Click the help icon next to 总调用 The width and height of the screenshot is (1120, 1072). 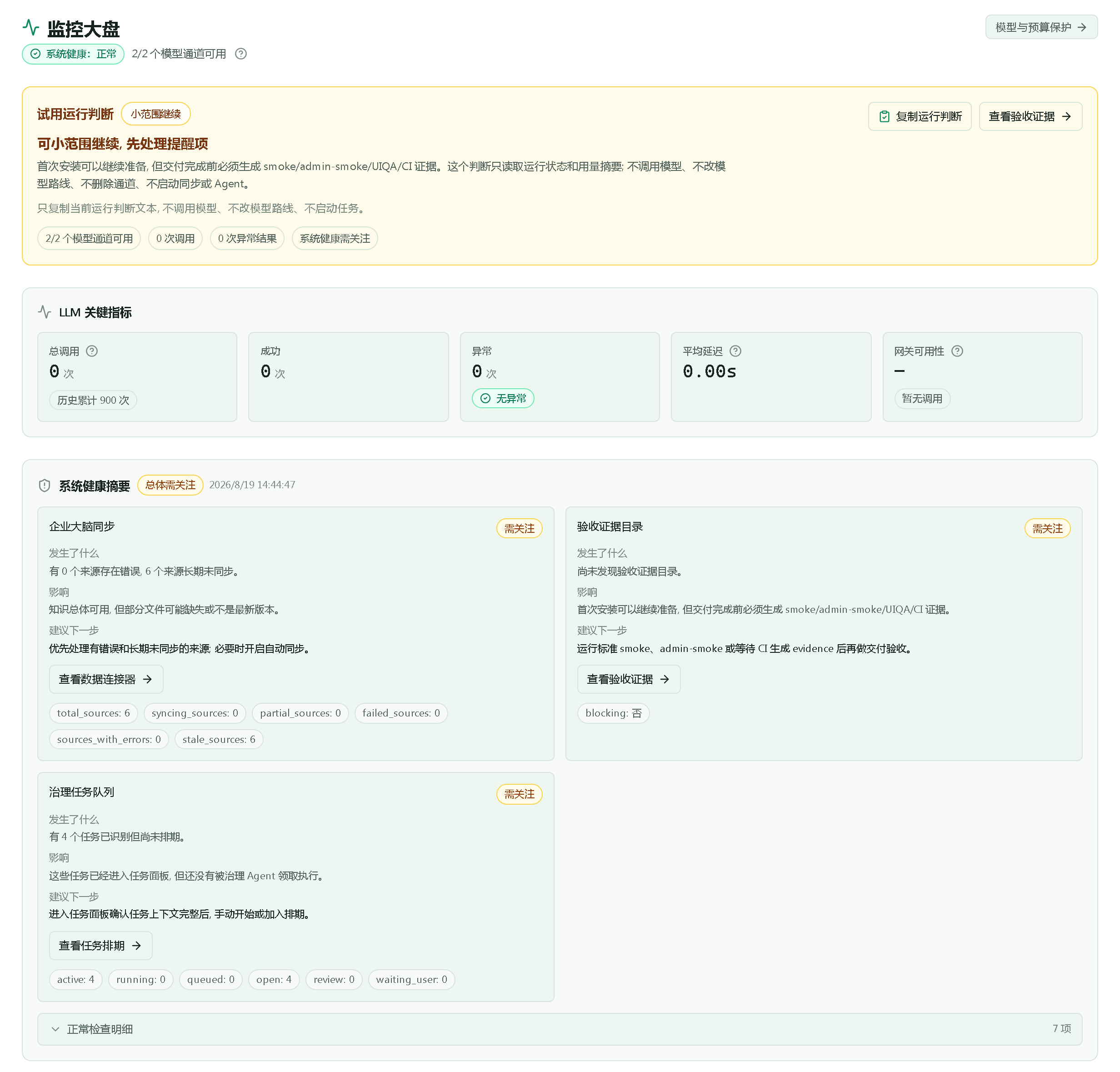click(x=92, y=351)
